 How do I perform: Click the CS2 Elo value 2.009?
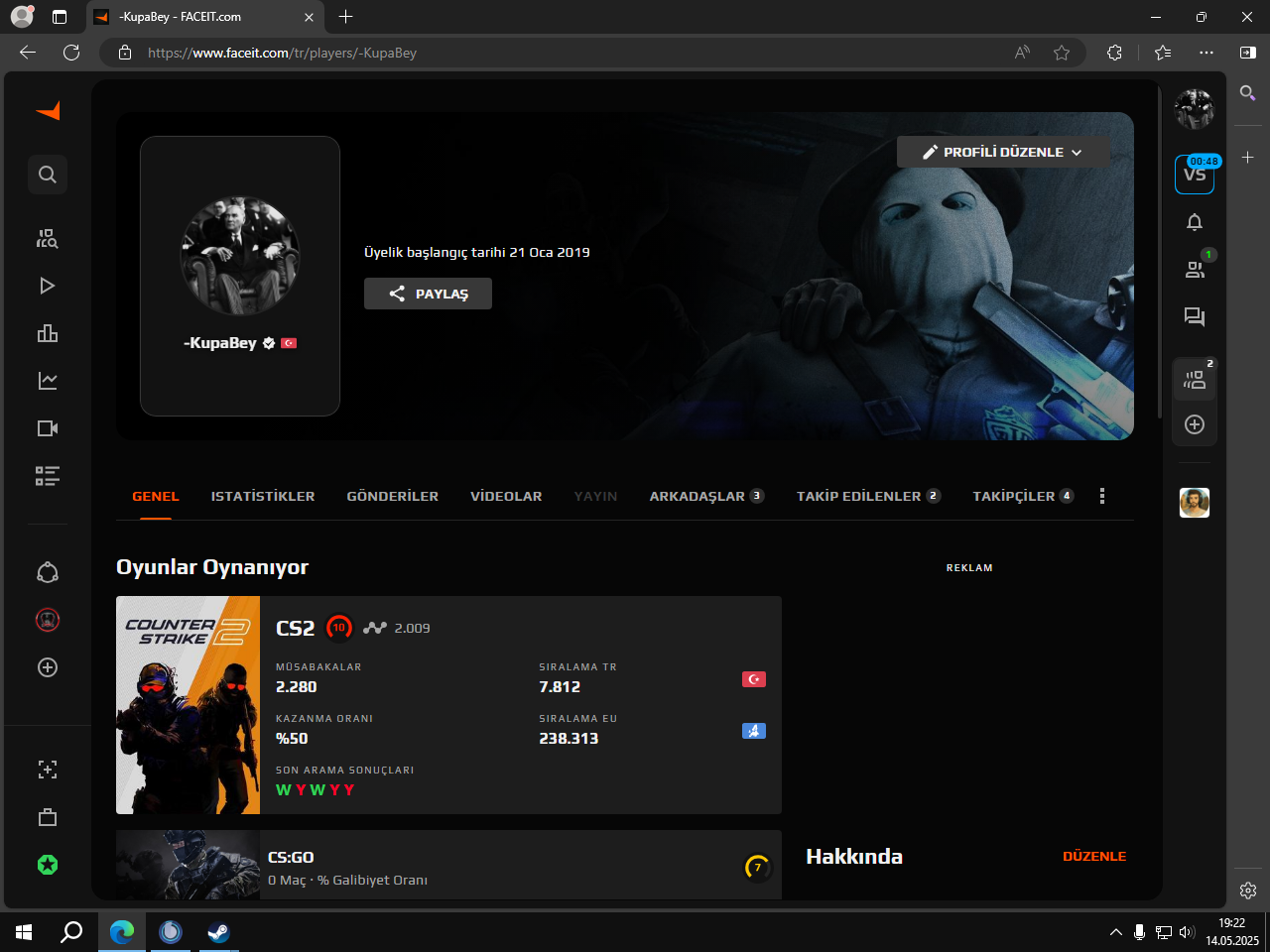tap(412, 628)
